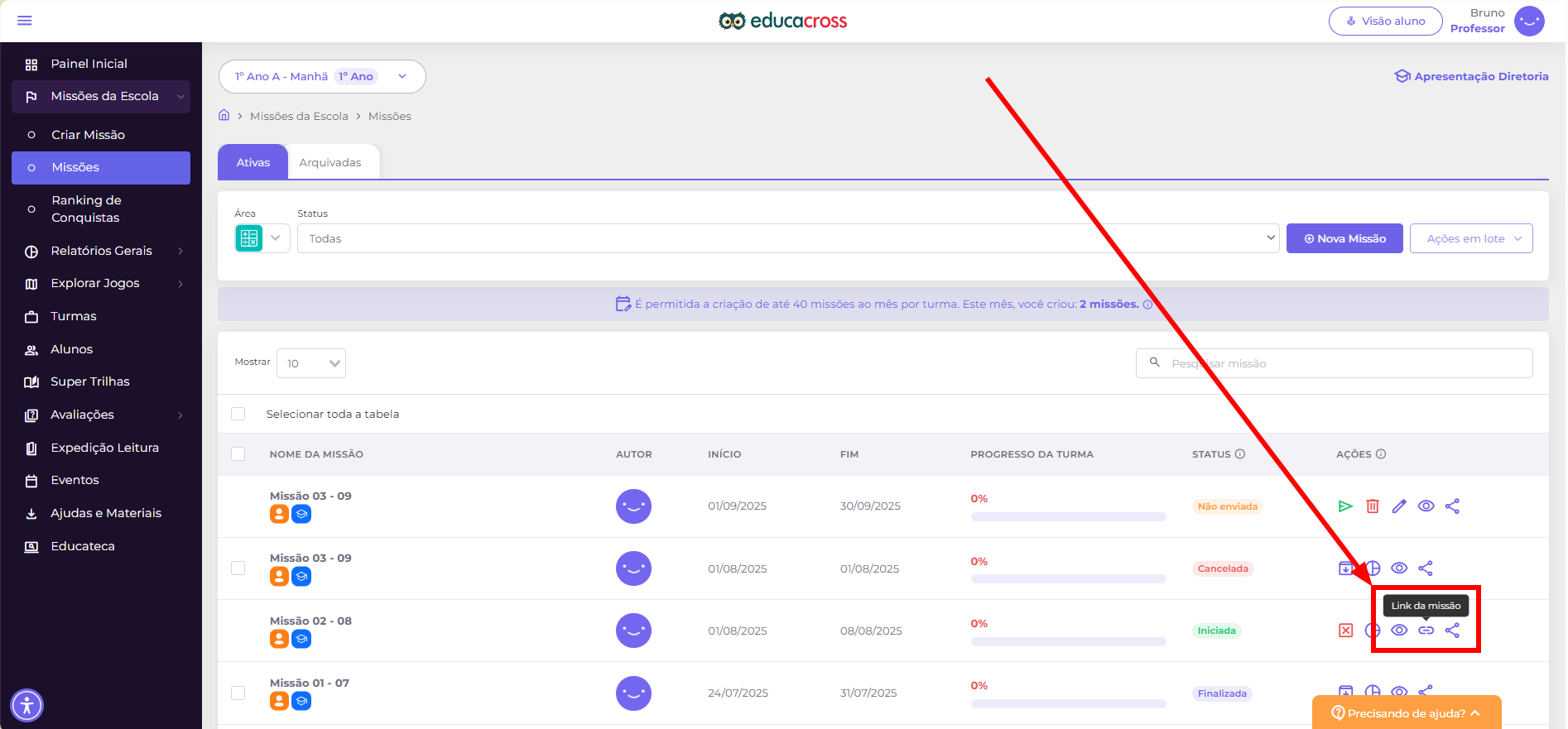Switch to the Ativas tab
Image resolution: width=1568 pixels, height=729 pixels.
[x=253, y=162]
